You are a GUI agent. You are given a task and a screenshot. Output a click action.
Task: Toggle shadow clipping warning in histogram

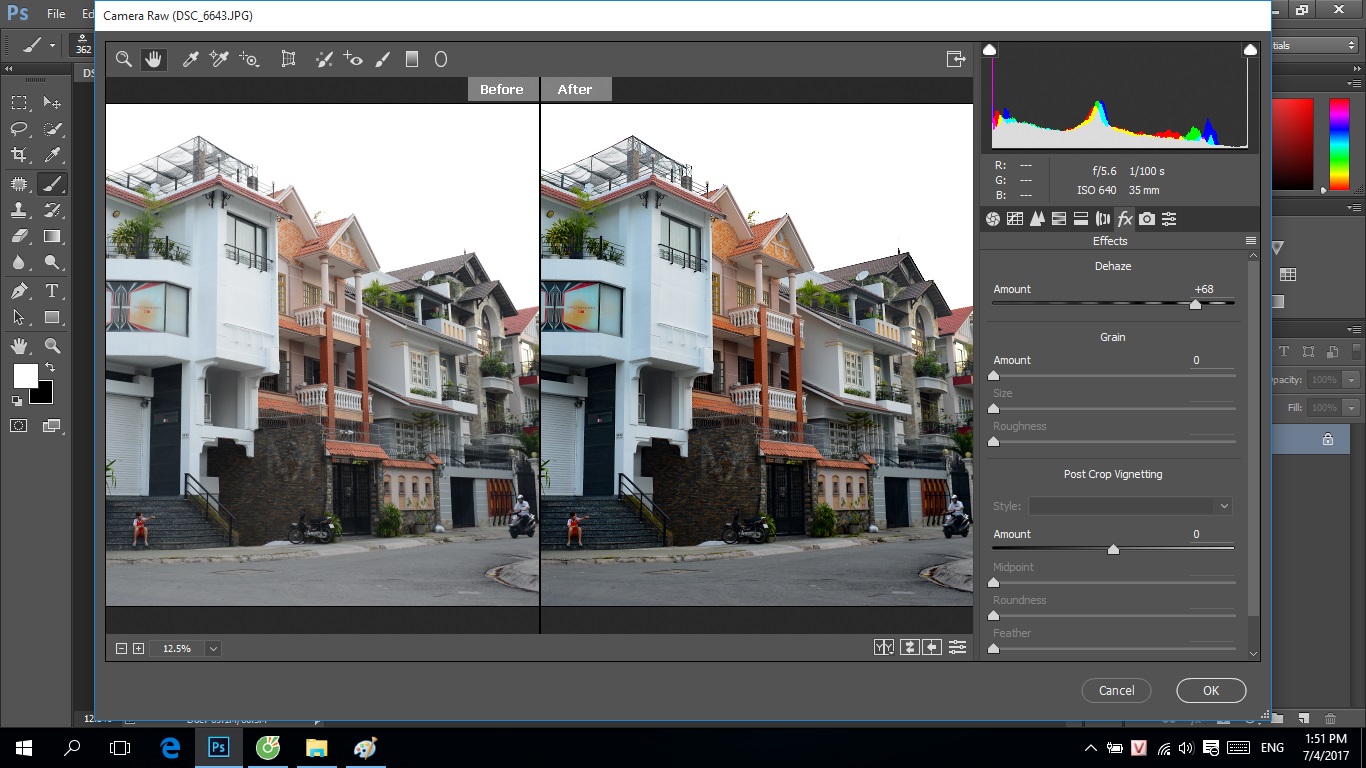pos(990,50)
